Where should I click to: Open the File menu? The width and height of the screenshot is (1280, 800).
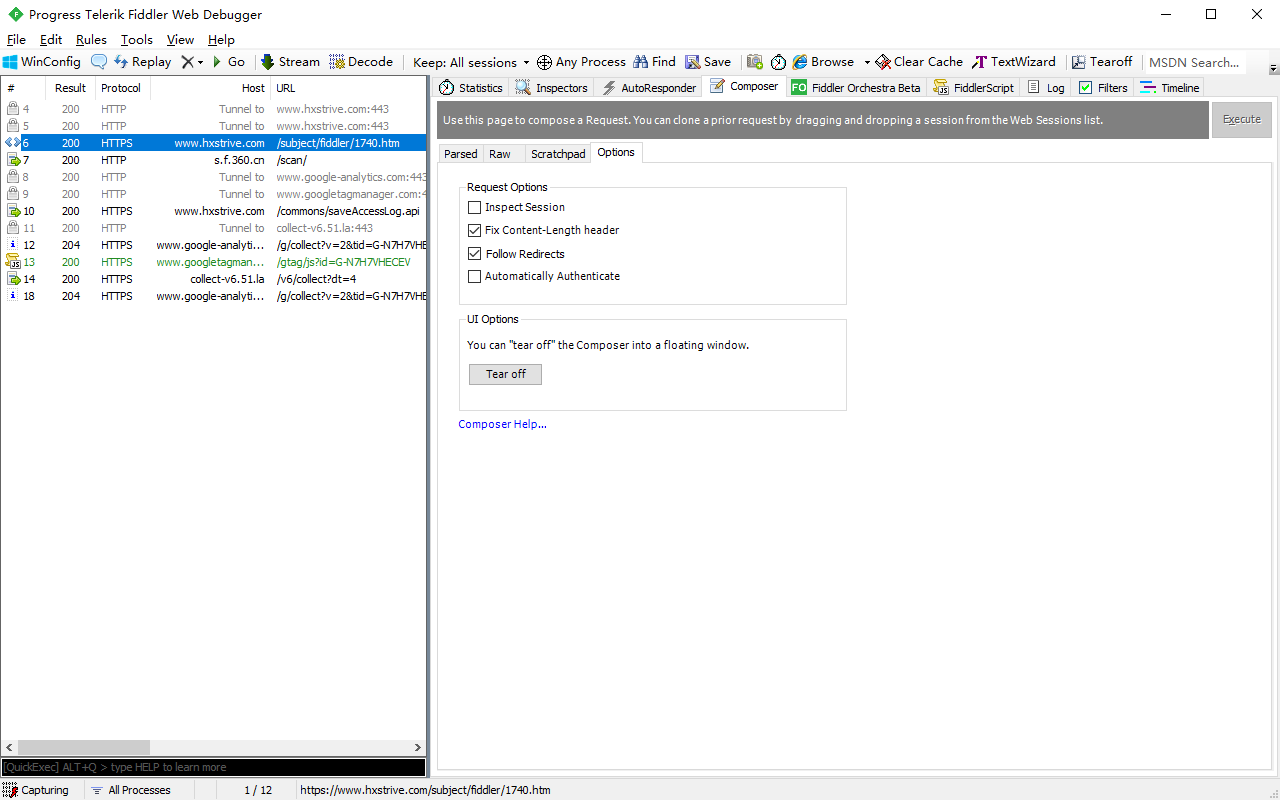point(16,40)
